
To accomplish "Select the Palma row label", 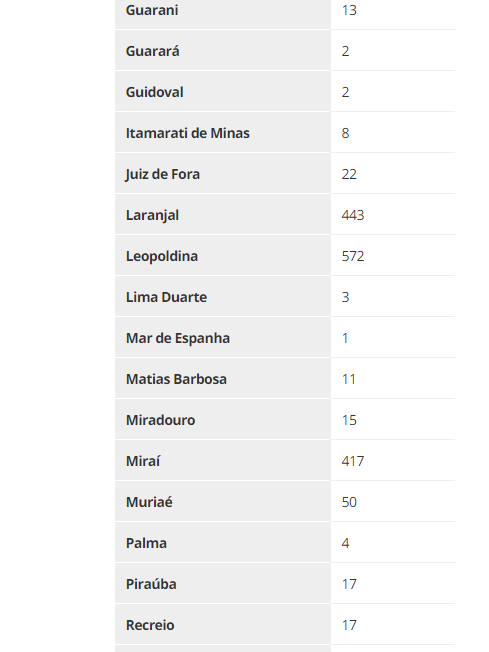I will [x=146, y=543].
